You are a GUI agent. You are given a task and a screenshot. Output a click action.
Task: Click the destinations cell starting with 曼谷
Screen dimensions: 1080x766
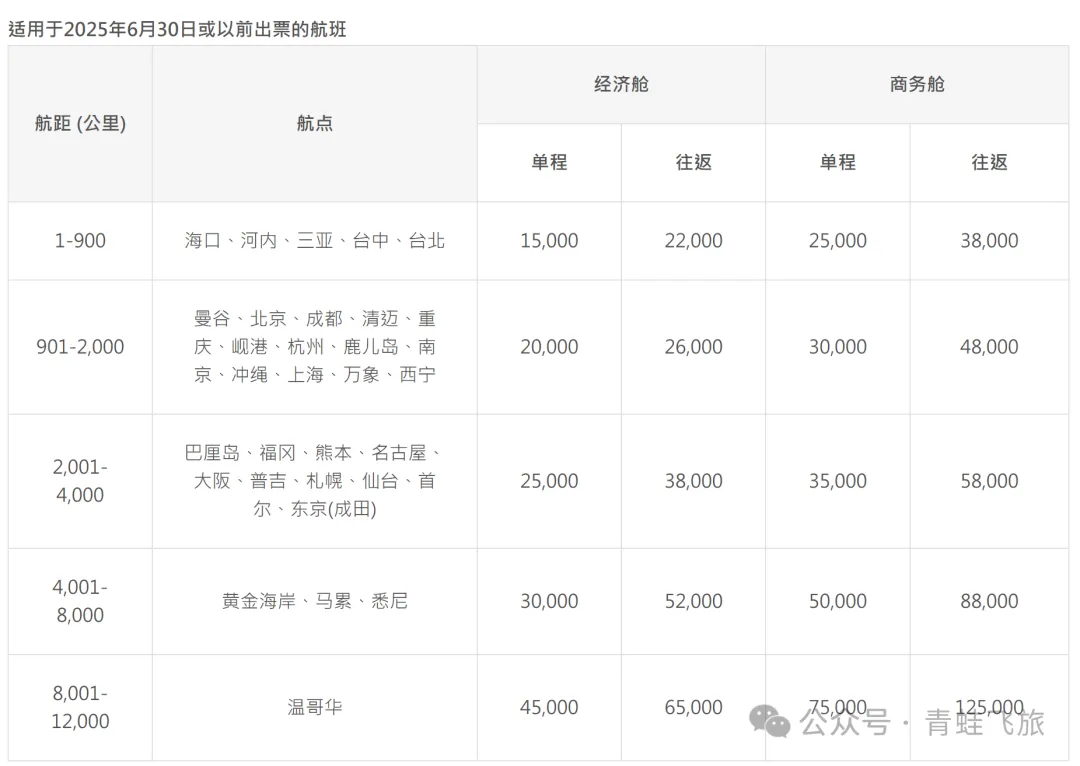click(314, 347)
